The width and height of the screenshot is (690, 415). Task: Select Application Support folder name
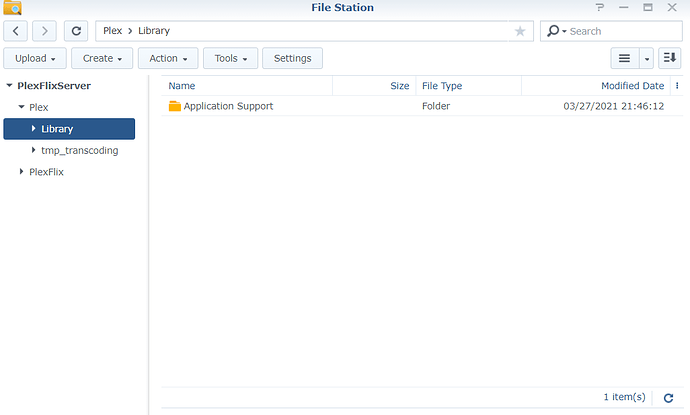(x=228, y=106)
